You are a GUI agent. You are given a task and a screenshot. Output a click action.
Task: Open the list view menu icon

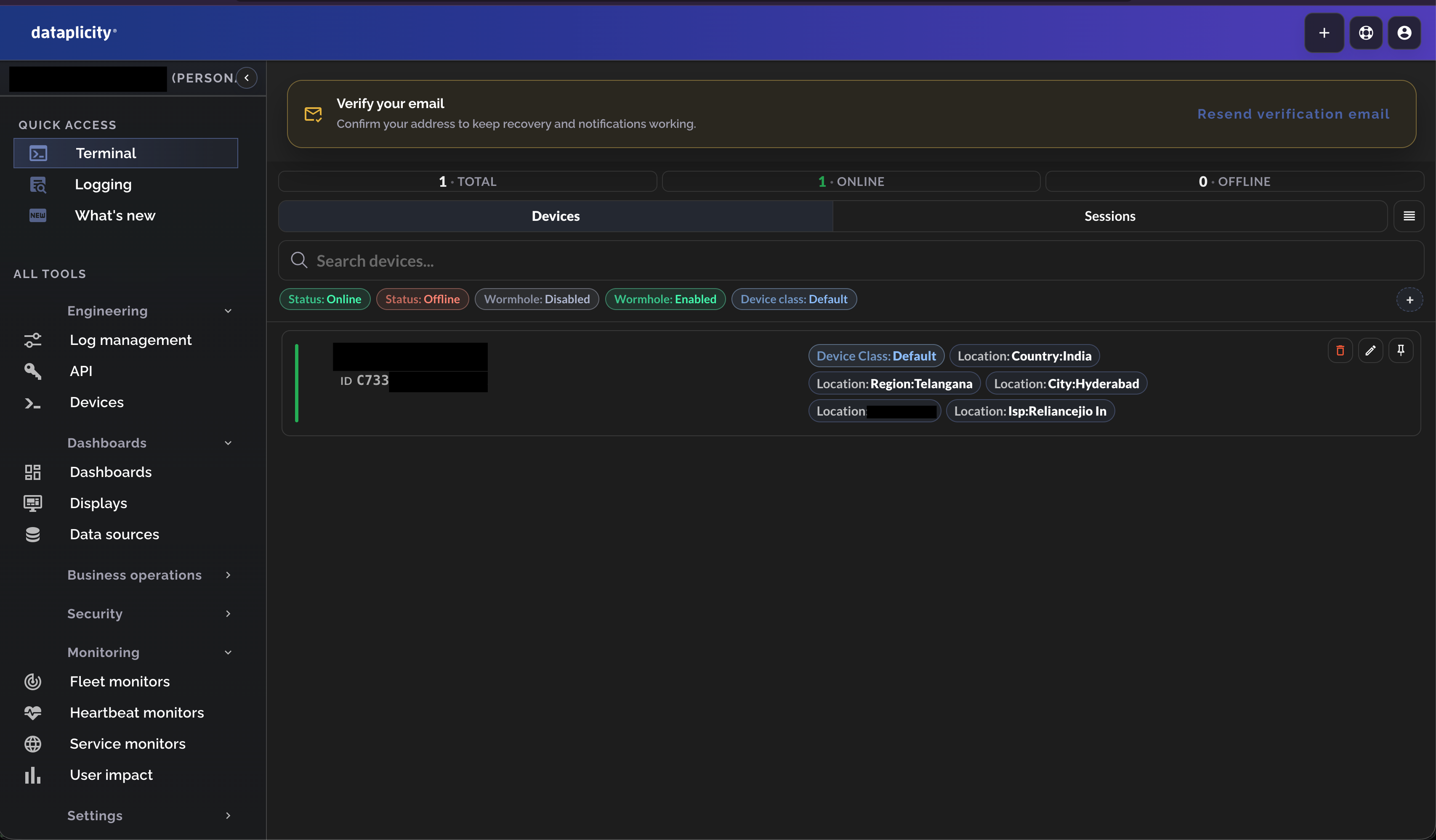click(x=1409, y=216)
